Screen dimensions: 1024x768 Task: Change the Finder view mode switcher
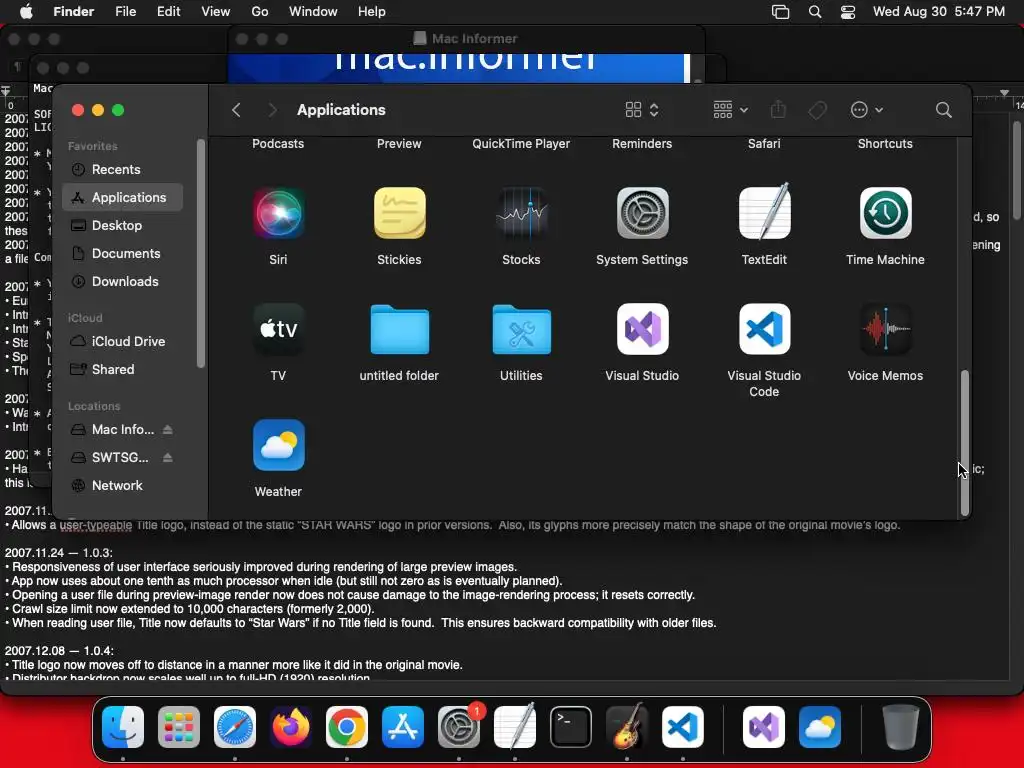642,110
